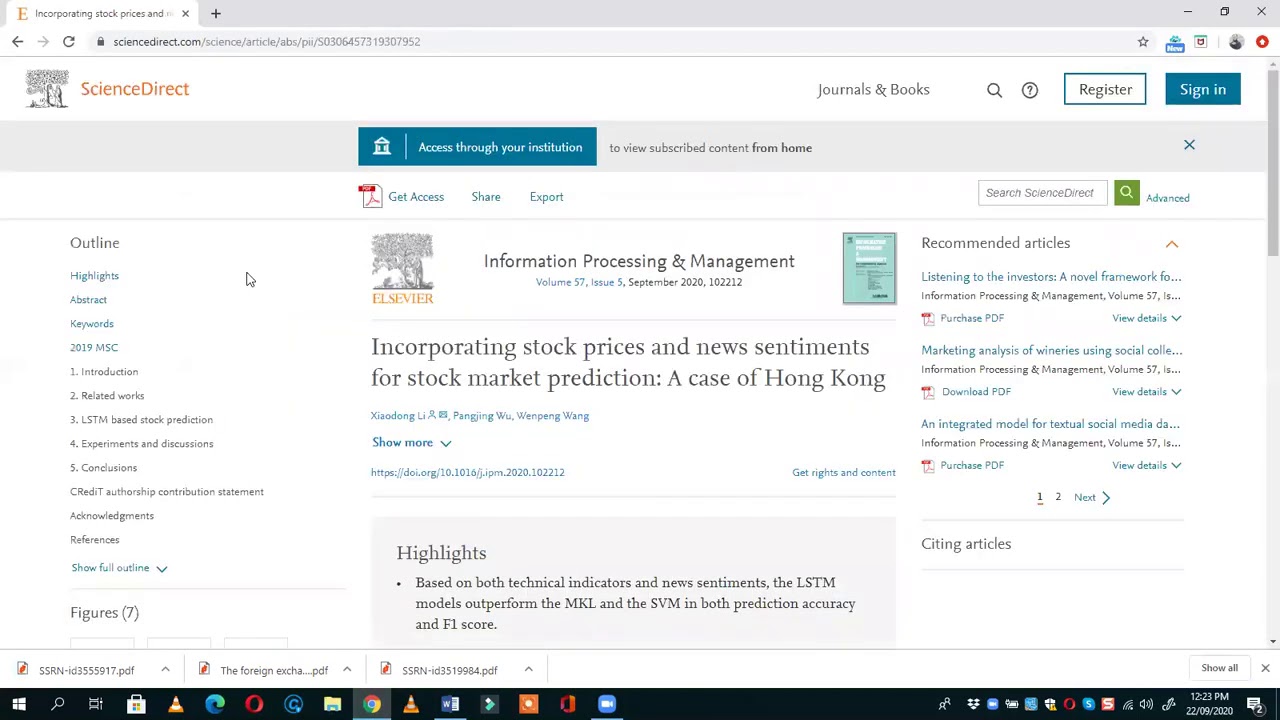Expand View details for Listening to the investors
The height and width of the screenshot is (720, 1280).
[x=1146, y=318]
